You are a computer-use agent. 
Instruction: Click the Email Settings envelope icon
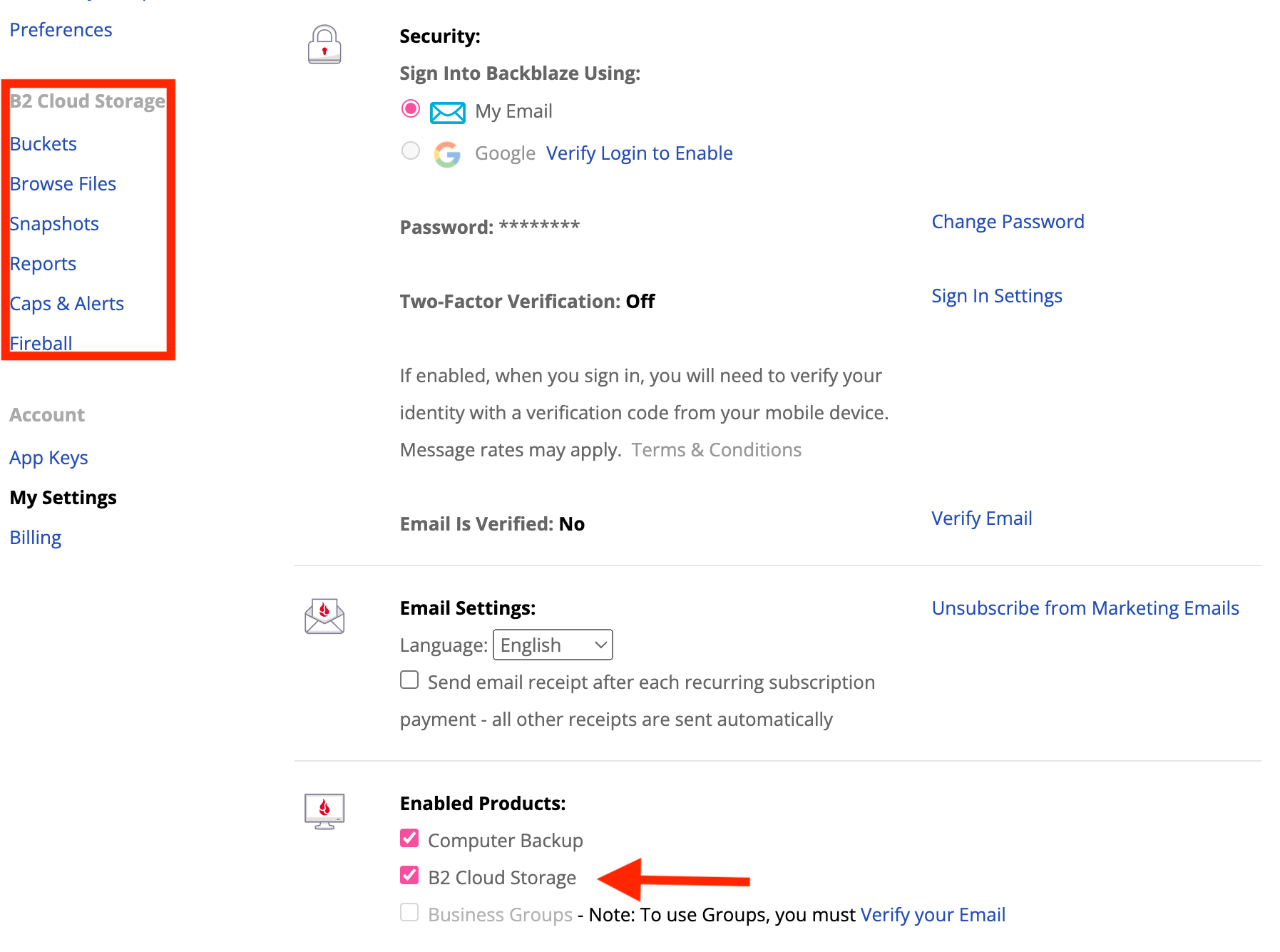pyautogui.click(x=324, y=616)
